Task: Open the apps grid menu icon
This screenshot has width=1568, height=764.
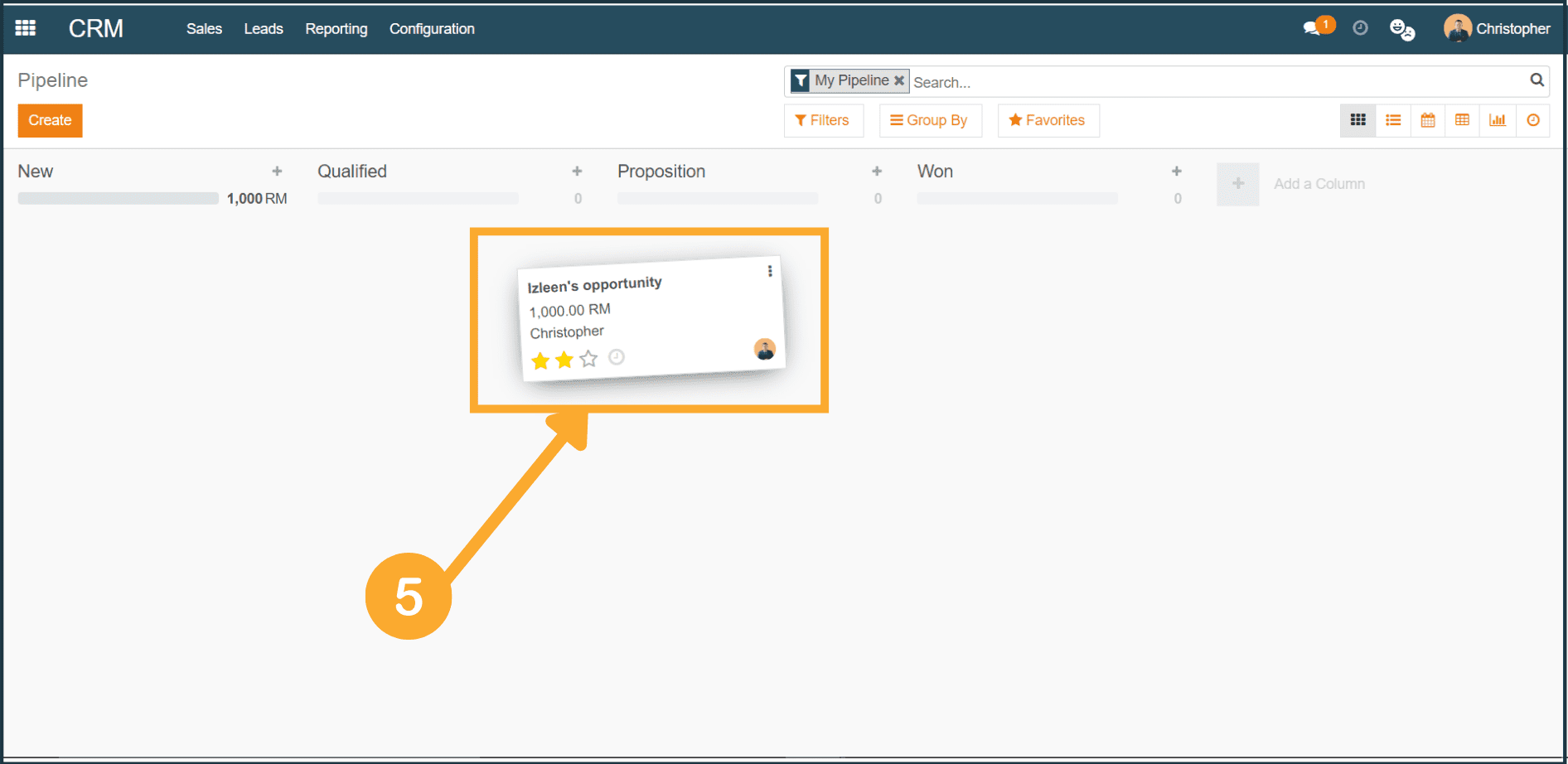Action: (26, 28)
